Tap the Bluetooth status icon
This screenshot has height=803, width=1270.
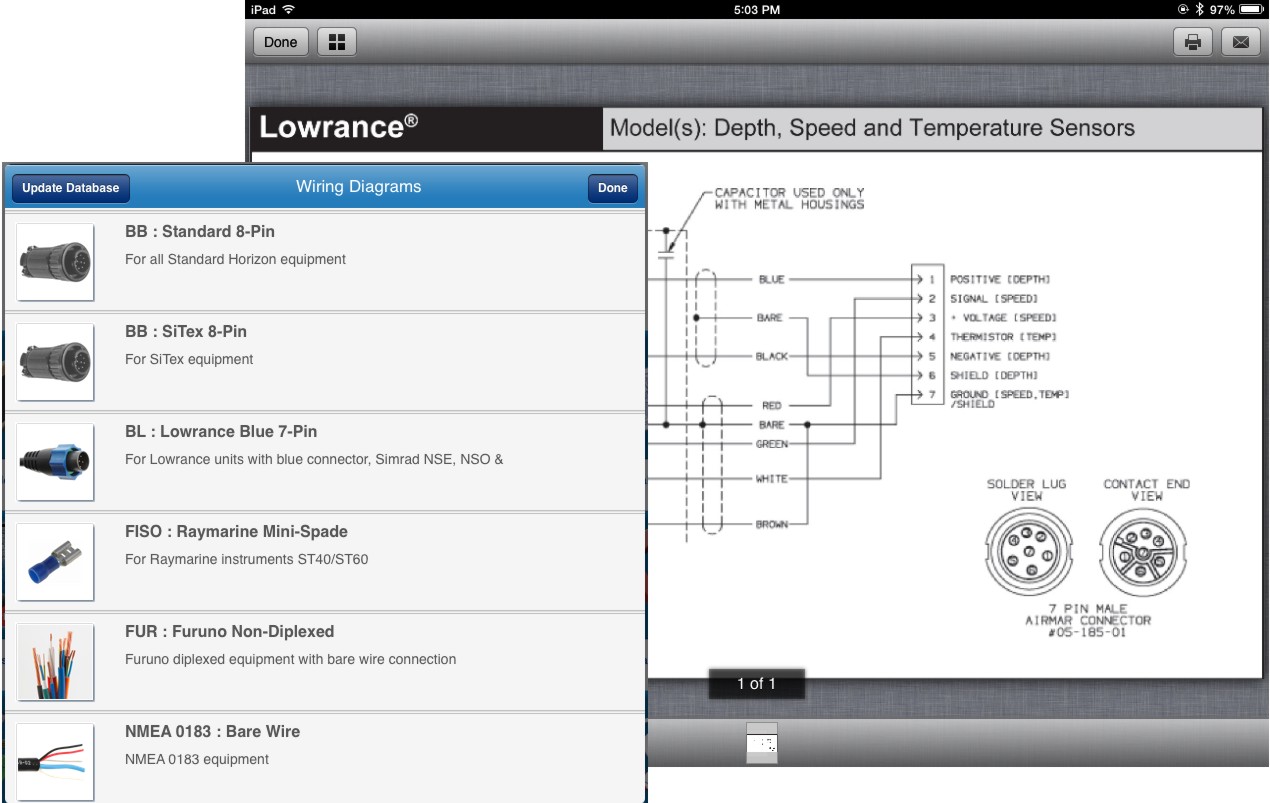click(x=1199, y=9)
